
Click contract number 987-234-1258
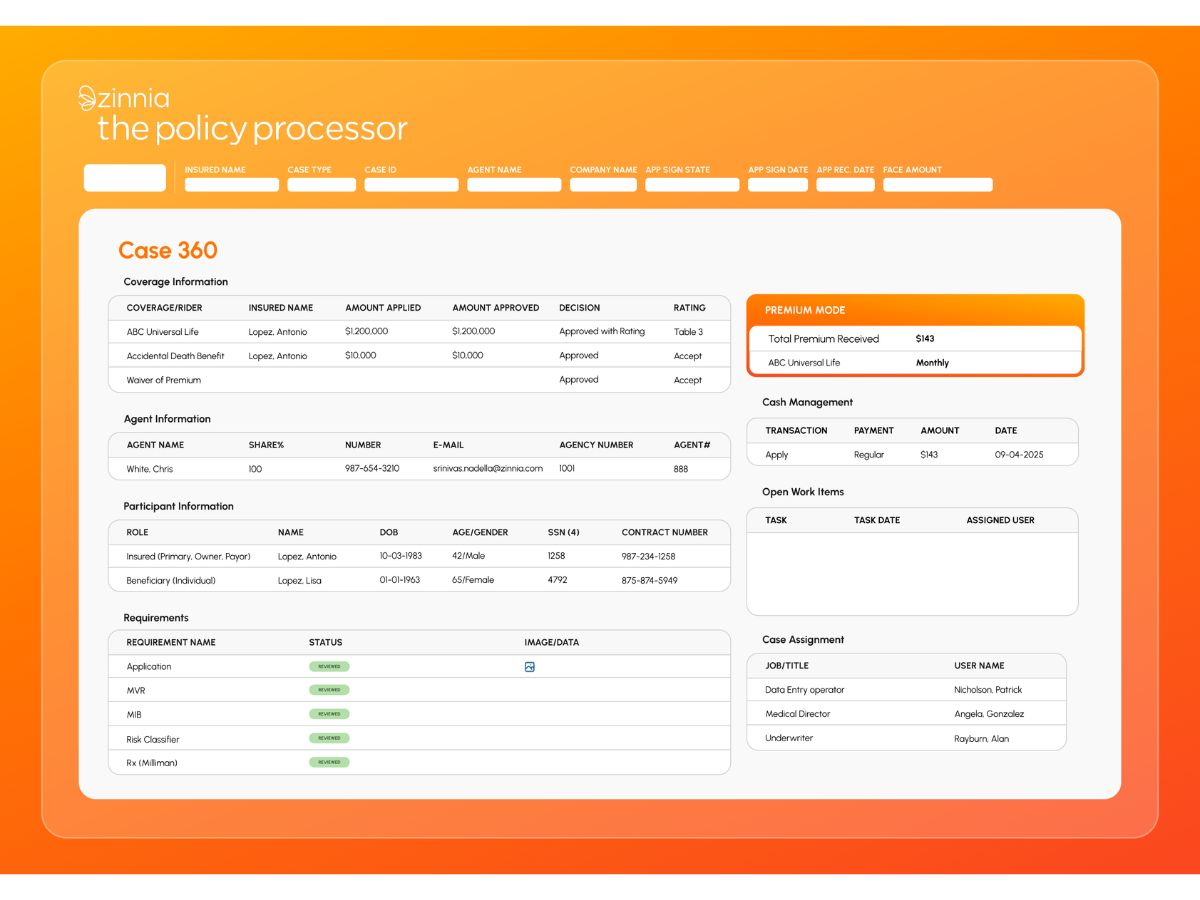(x=648, y=556)
